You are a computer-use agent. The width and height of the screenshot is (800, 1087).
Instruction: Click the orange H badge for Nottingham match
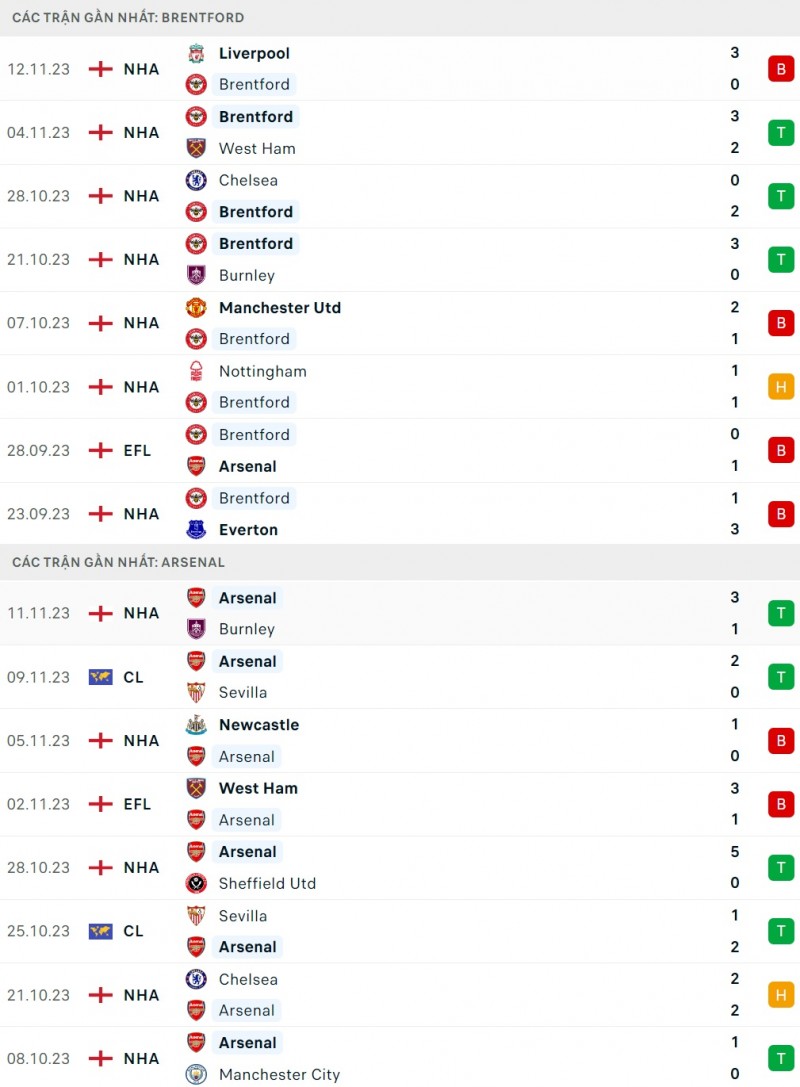[781, 386]
